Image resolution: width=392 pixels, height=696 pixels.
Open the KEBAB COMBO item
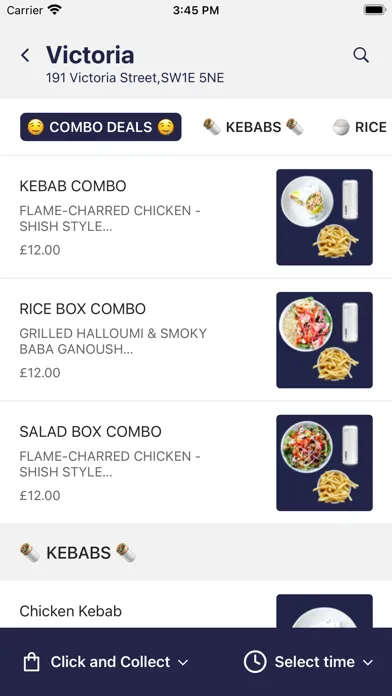[x=196, y=217]
